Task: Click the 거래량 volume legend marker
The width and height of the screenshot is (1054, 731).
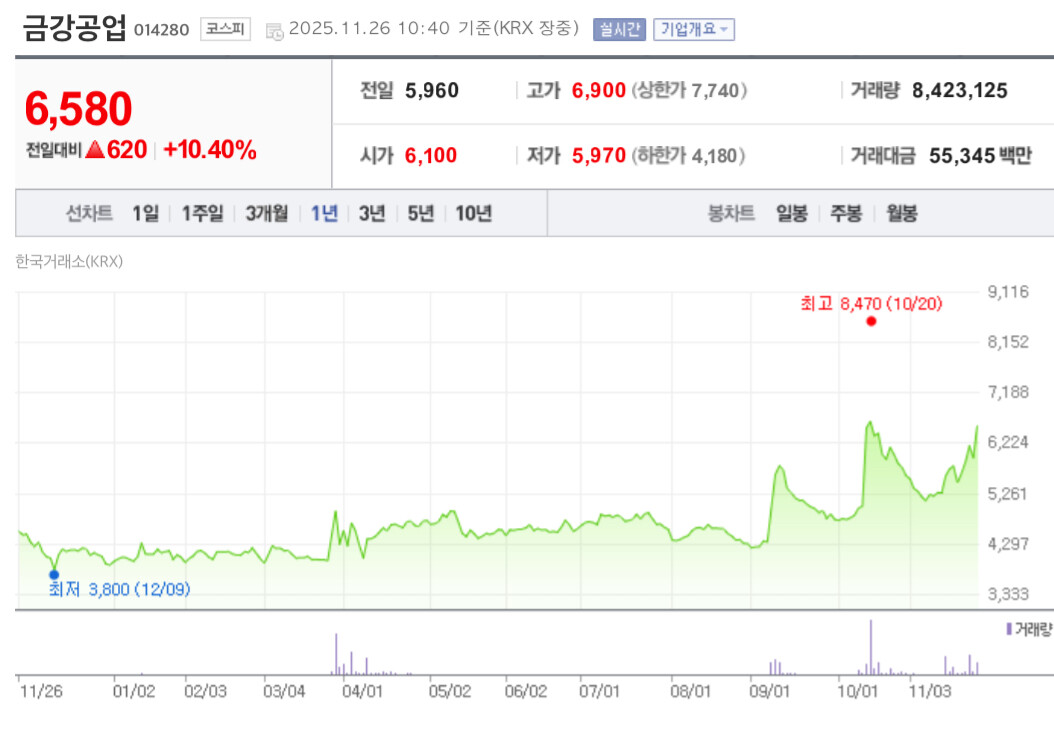Action: point(1009,629)
